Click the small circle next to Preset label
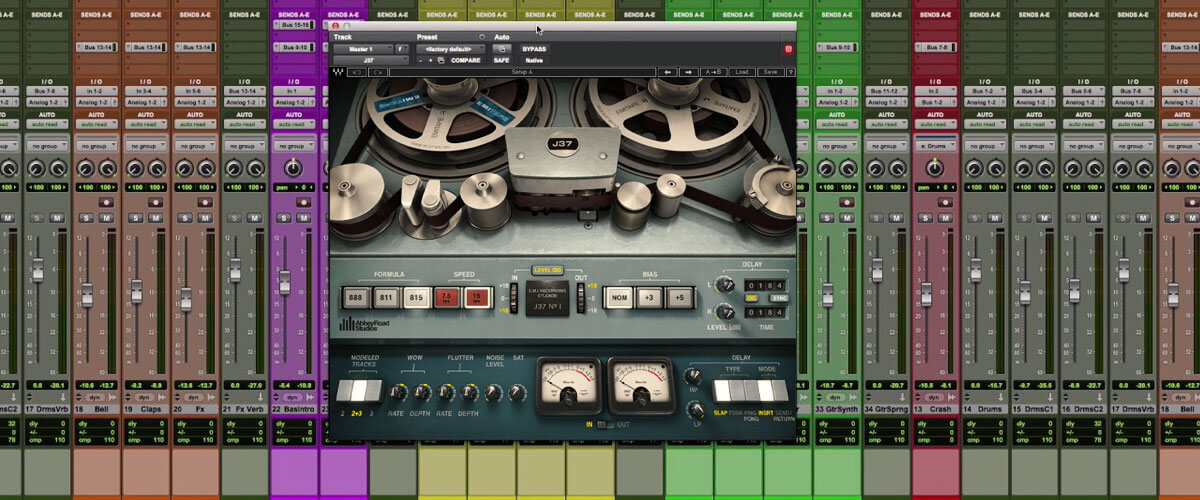 482,37
